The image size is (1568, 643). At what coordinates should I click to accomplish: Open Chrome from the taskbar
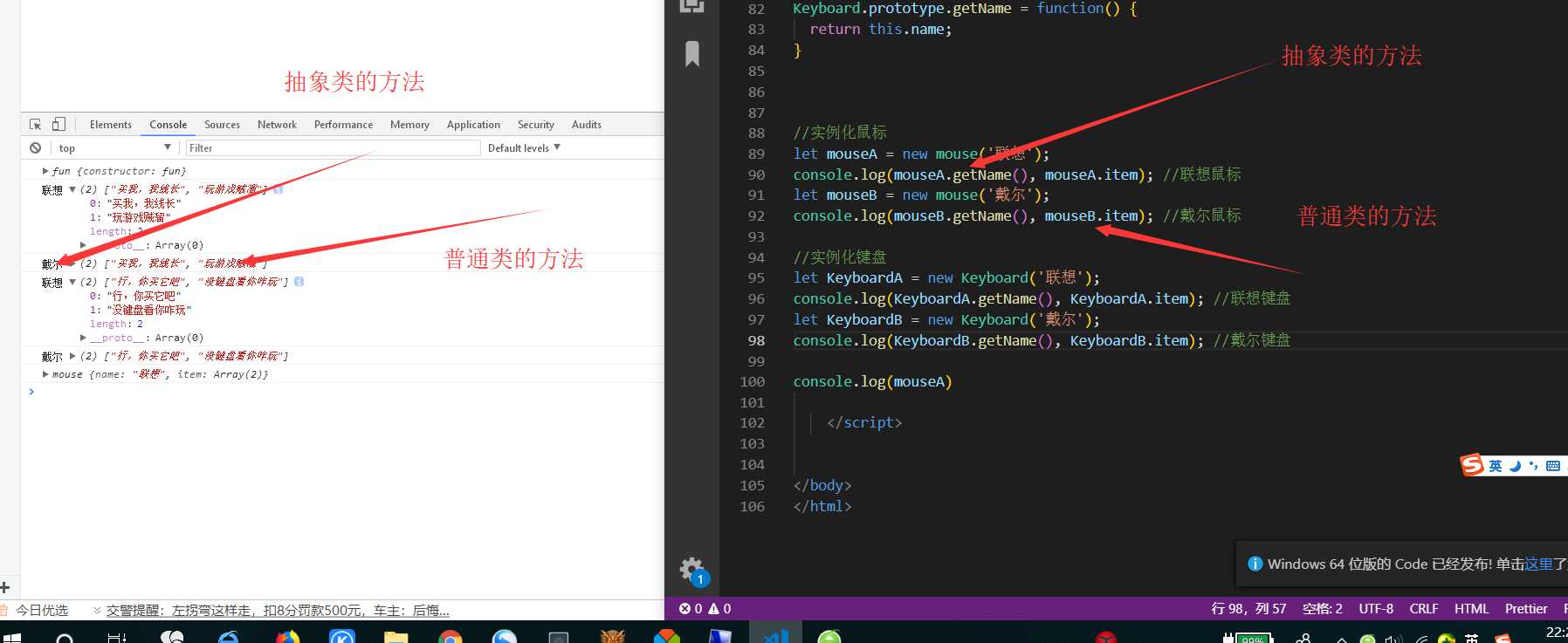450,637
